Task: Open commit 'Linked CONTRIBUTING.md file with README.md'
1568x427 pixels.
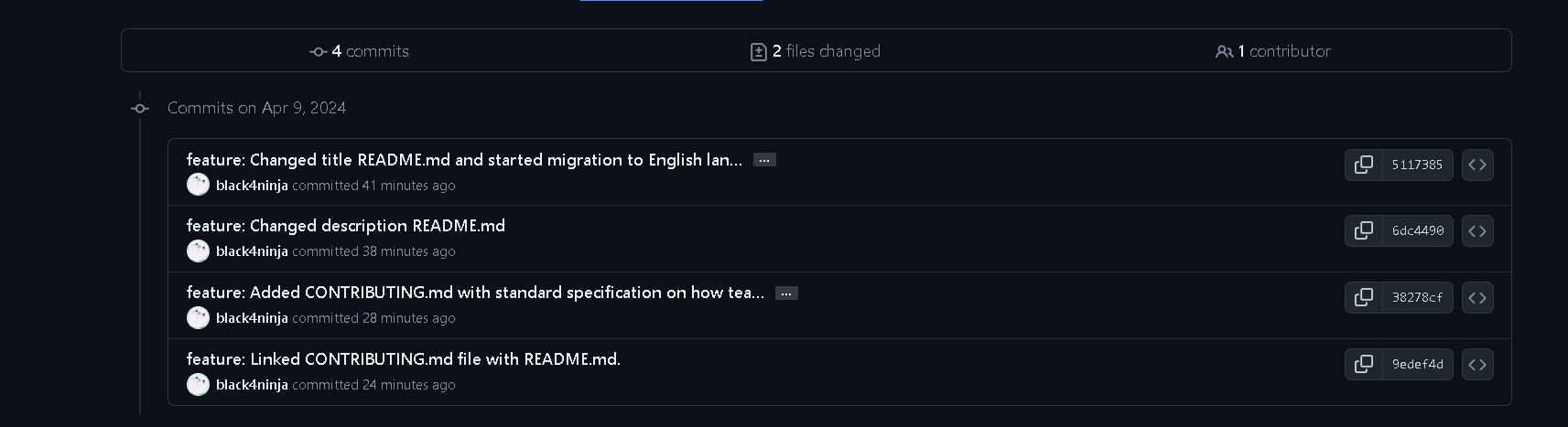Action: coord(403,359)
